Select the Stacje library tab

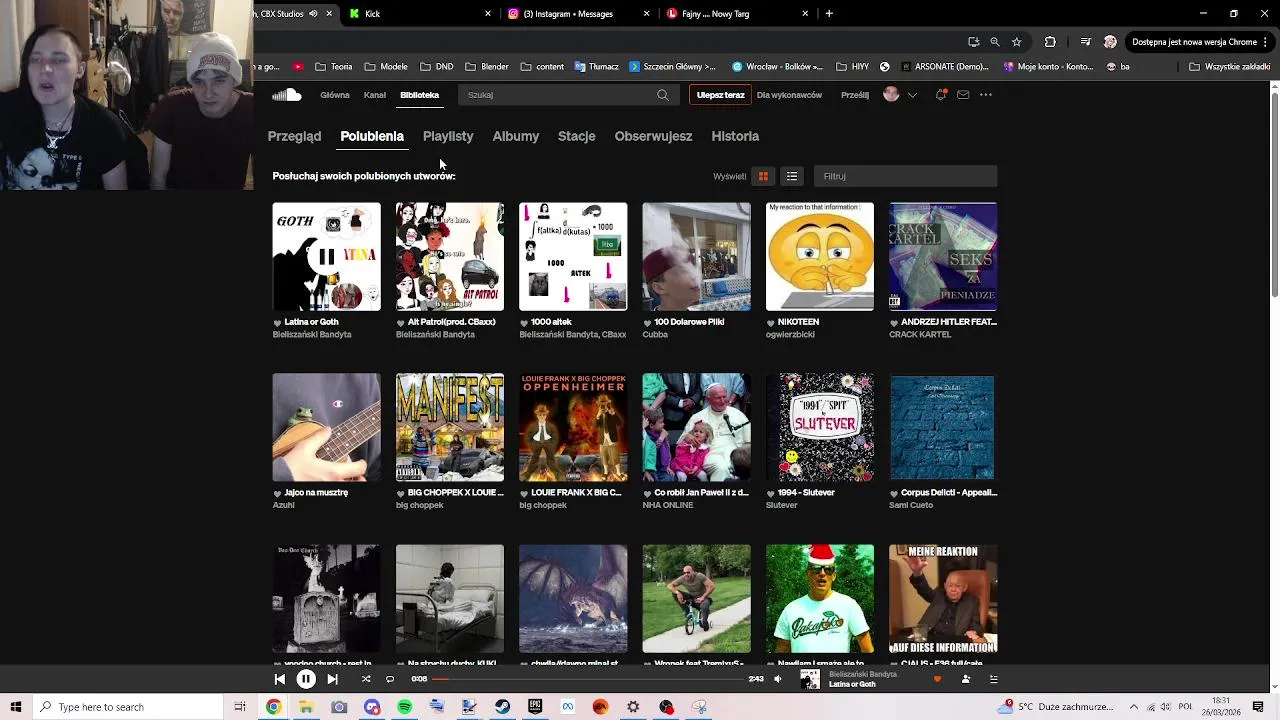click(x=577, y=136)
